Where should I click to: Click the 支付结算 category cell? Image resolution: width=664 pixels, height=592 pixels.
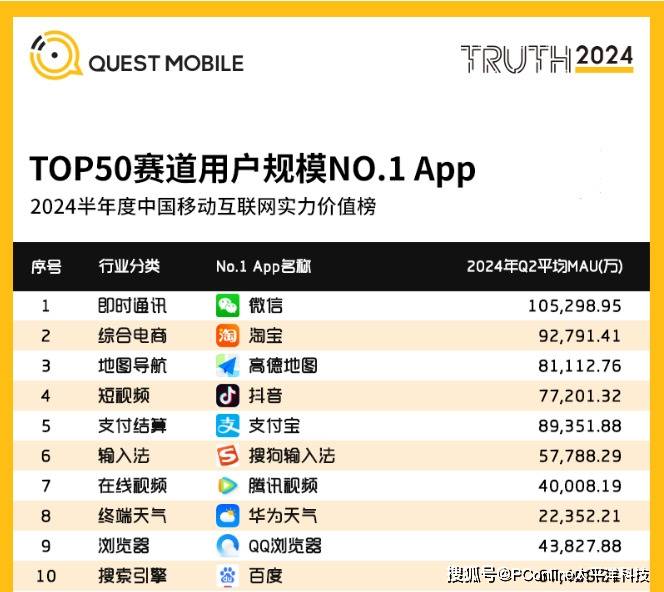pyautogui.click(x=132, y=426)
